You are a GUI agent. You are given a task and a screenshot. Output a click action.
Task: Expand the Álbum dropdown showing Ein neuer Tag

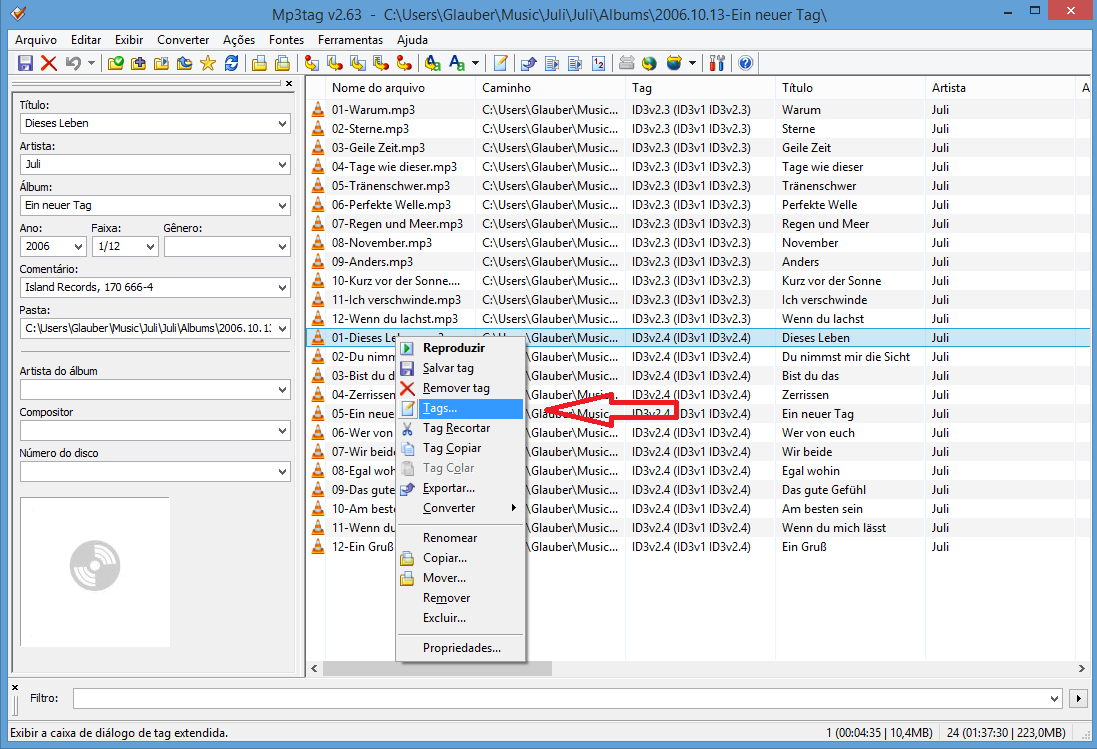tap(282, 206)
